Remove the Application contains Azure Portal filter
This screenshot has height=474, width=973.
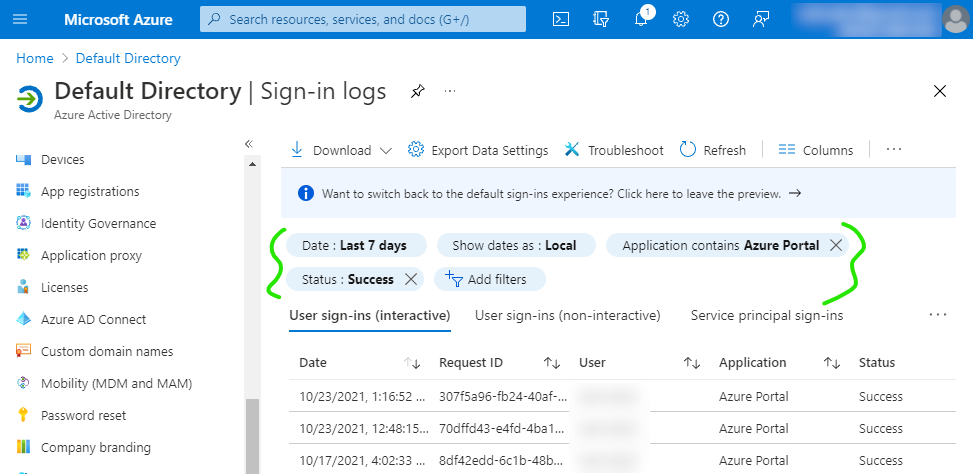(x=836, y=245)
